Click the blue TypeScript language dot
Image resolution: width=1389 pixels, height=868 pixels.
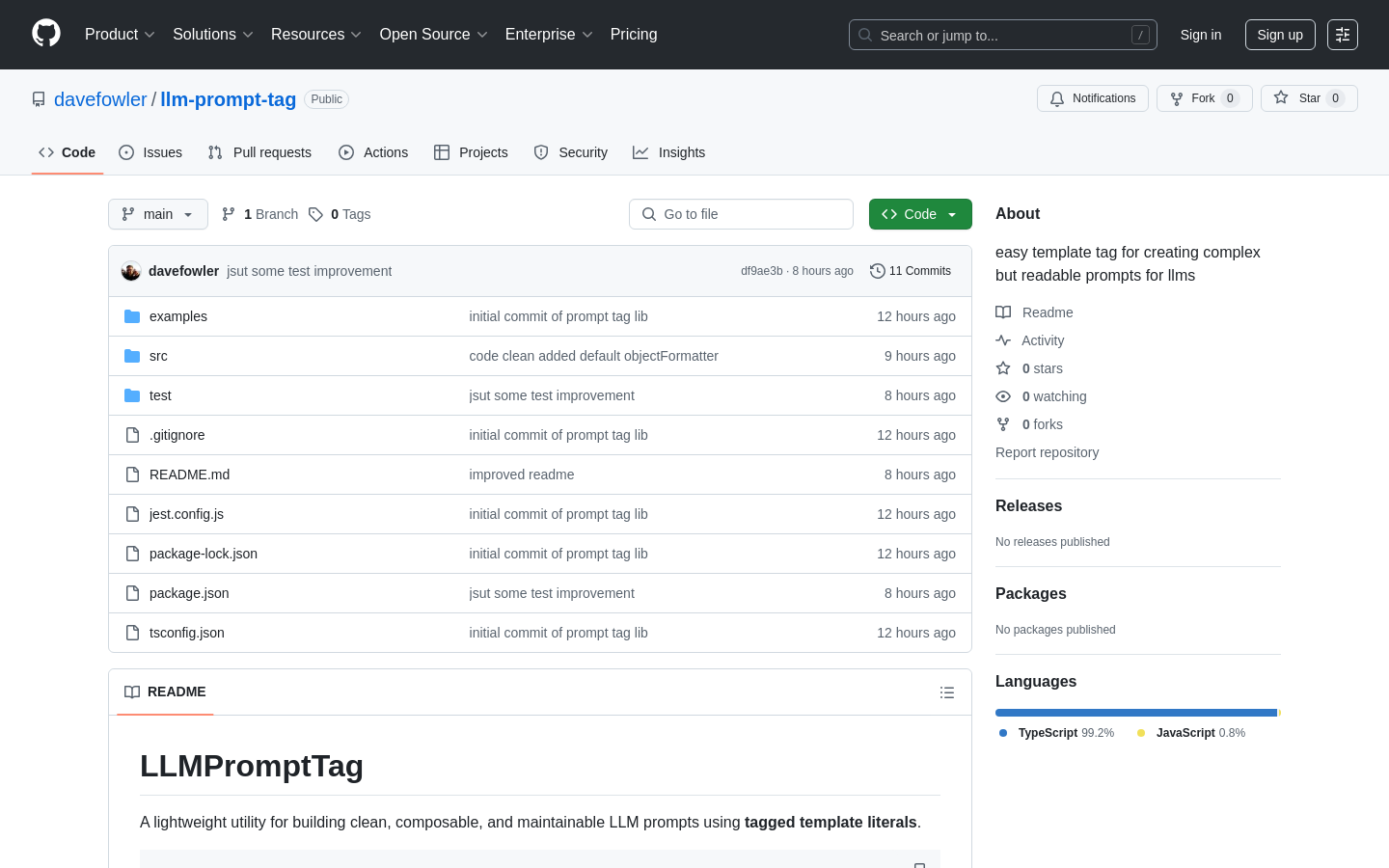pyautogui.click(x=1003, y=733)
